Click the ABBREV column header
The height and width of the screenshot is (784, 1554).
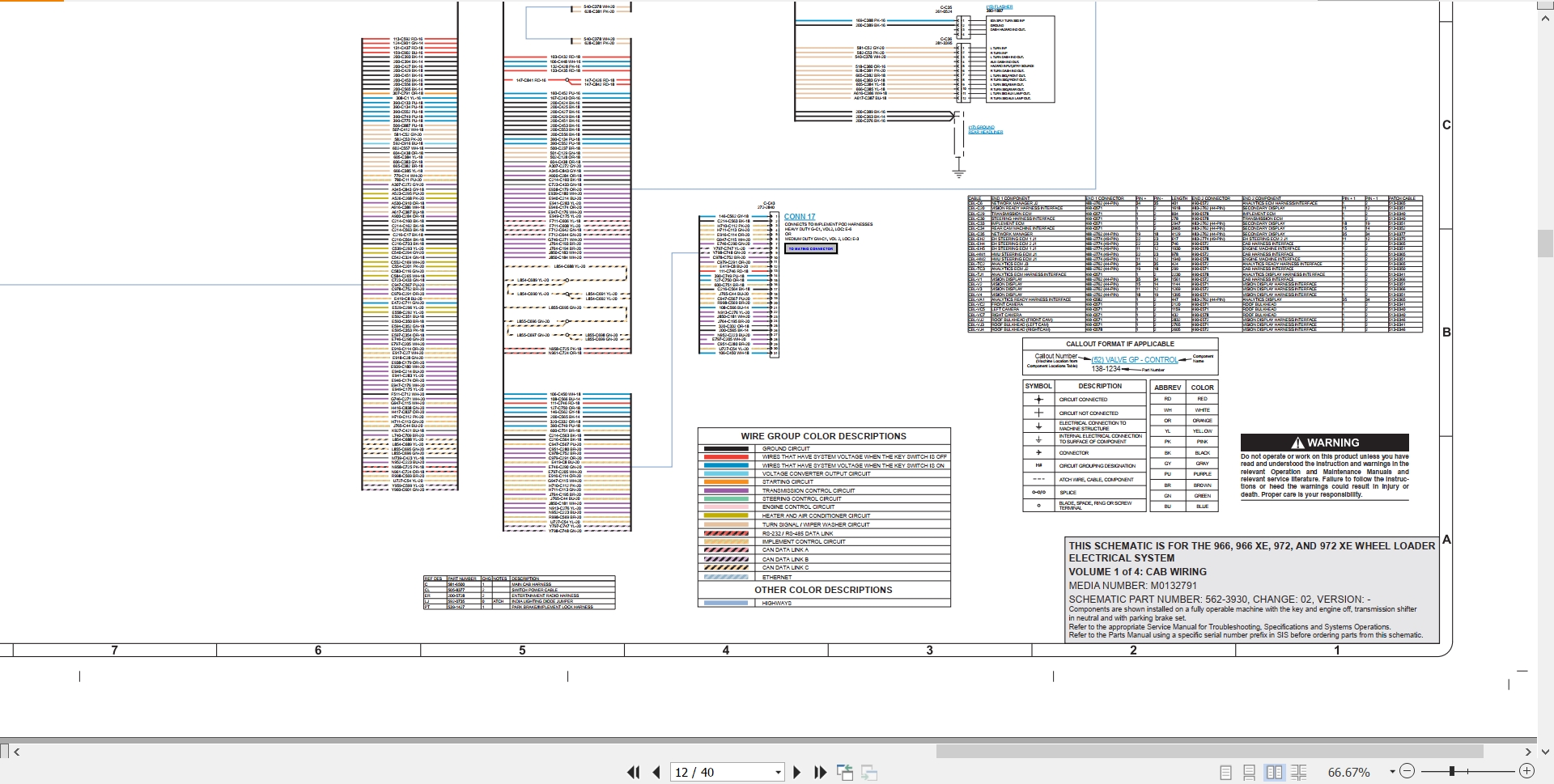[1168, 388]
